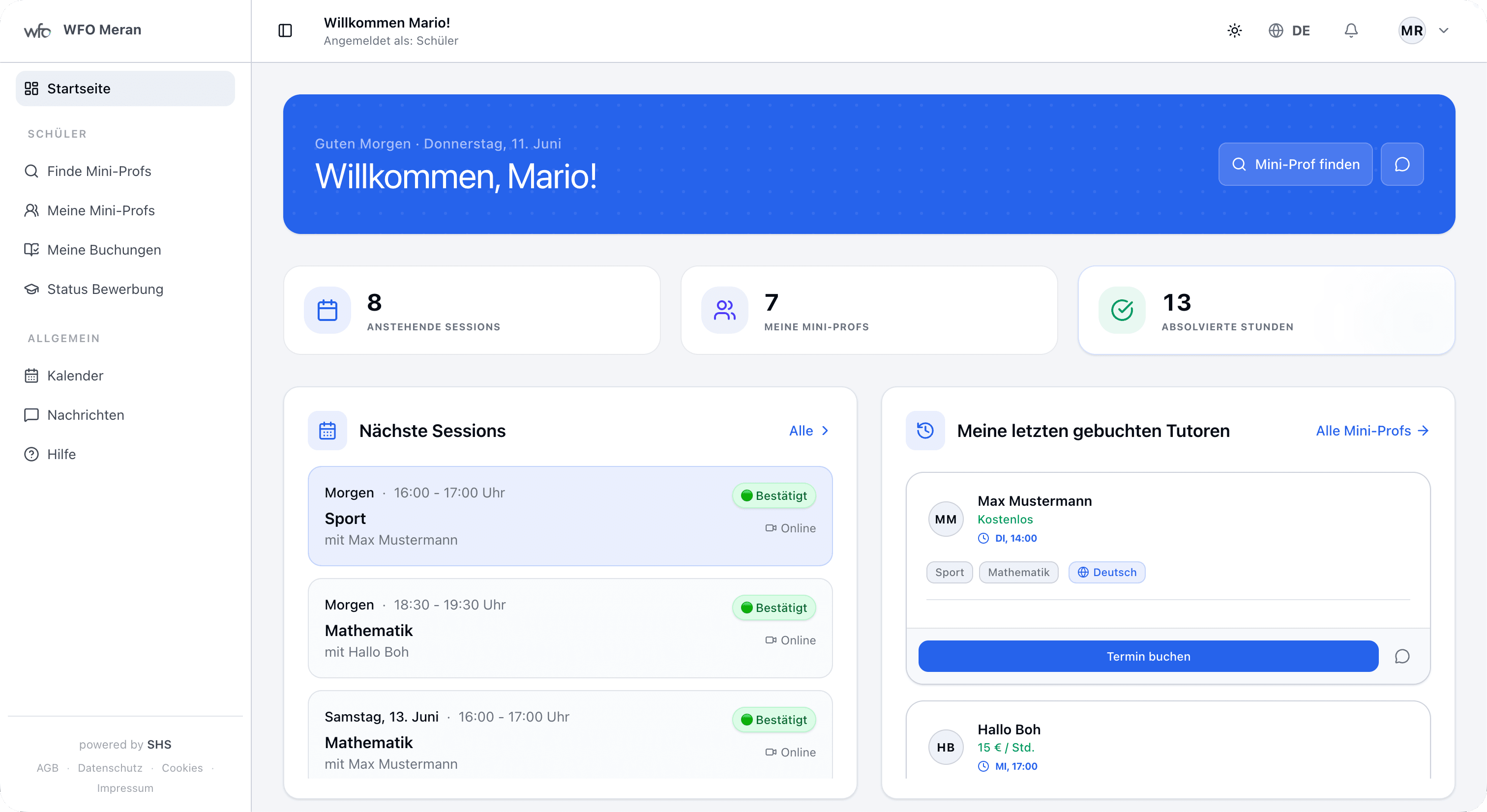
Task: Open the 7 Meine Mini-Profs card
Action: (x=869, y=310)
